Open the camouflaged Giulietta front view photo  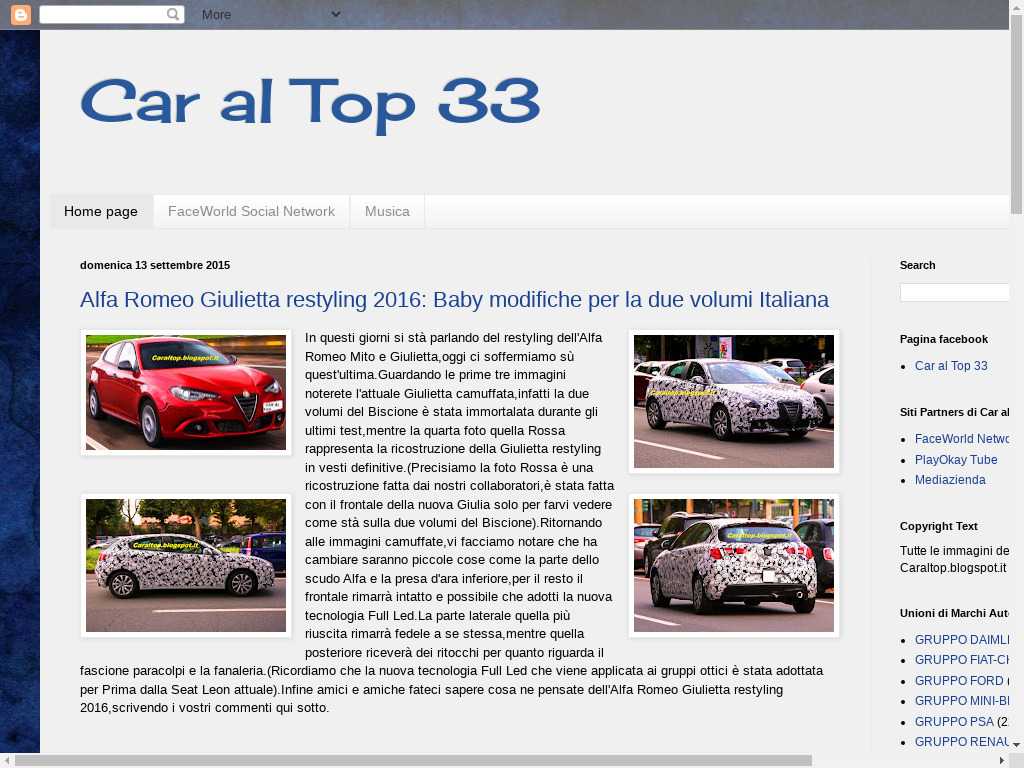(734, 402)
